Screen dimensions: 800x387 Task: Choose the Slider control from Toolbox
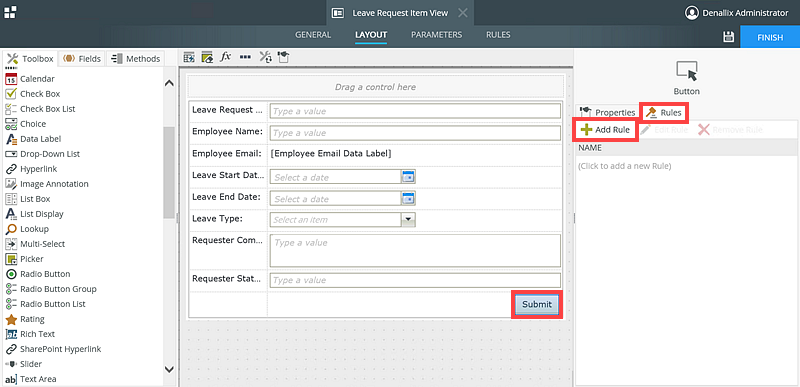point(23,364)
